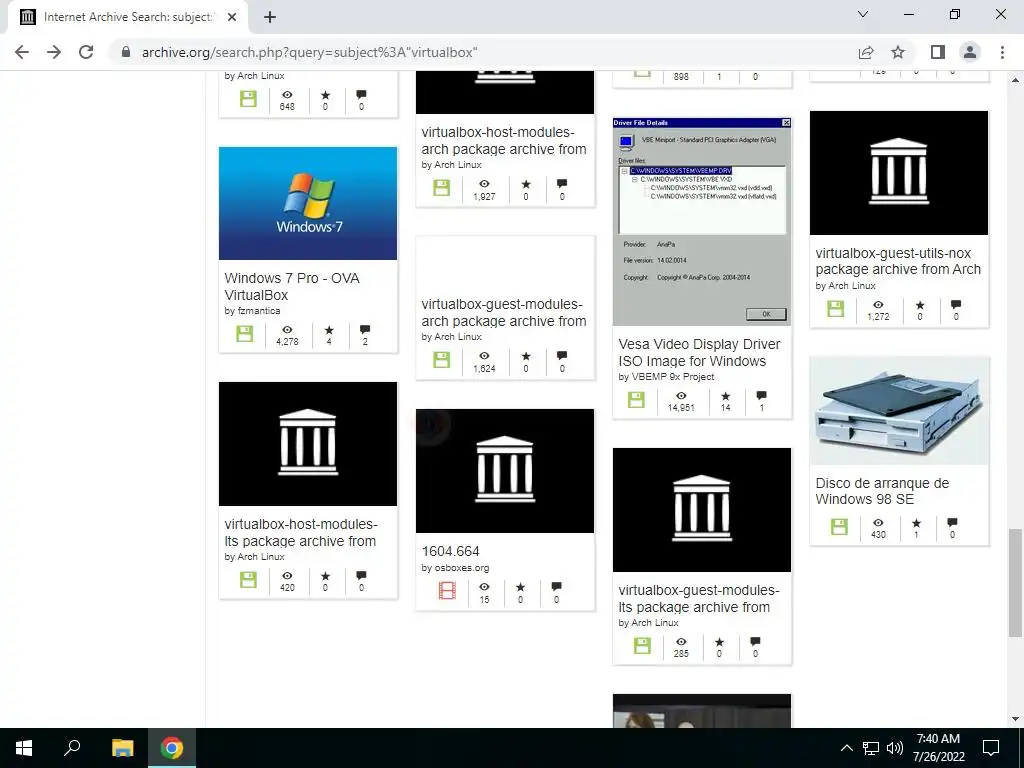This screenshot has height=768, width=1024.
Task: Click favorites star on Disco de arranque card
Action: [916, 522]
